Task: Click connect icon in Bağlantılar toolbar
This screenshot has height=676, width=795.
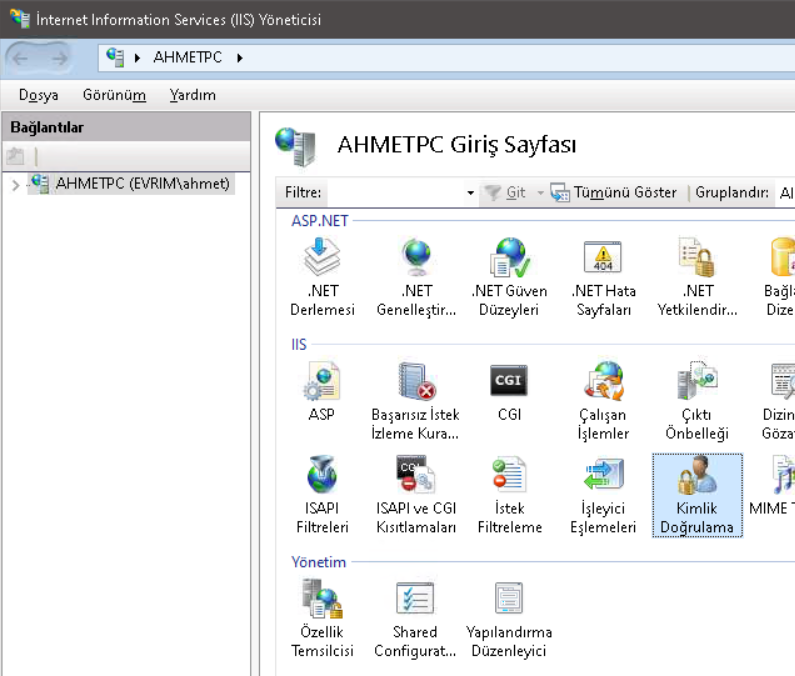Action: point(15,156)
